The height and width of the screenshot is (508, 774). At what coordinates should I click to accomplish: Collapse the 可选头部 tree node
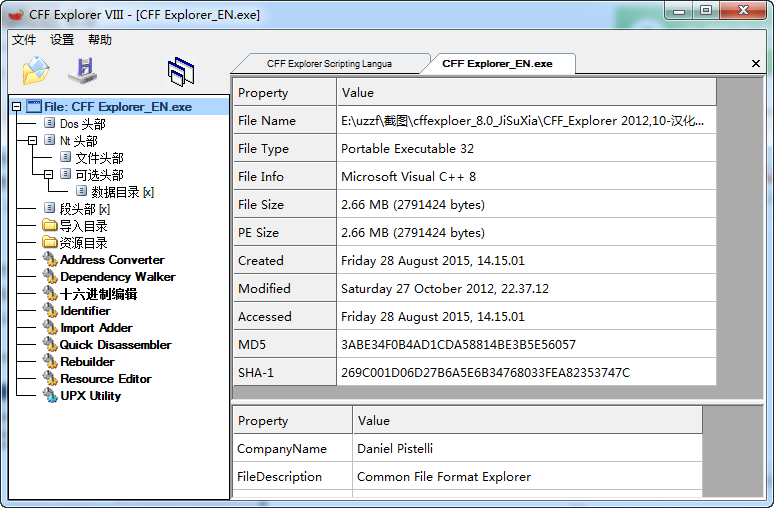49,175
